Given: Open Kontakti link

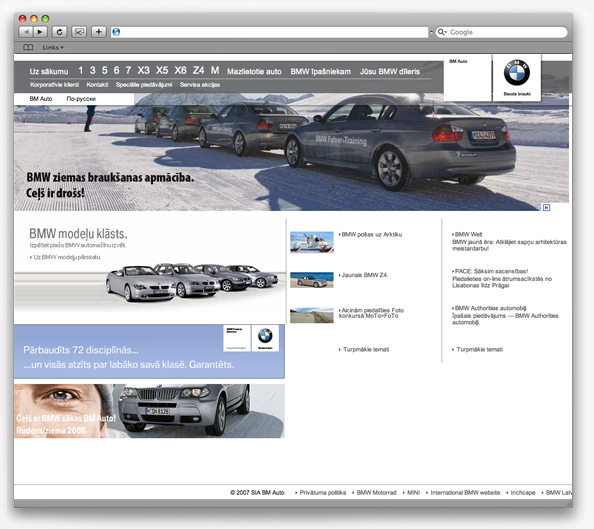Looking at the screenshot, I should coord(97,85).
